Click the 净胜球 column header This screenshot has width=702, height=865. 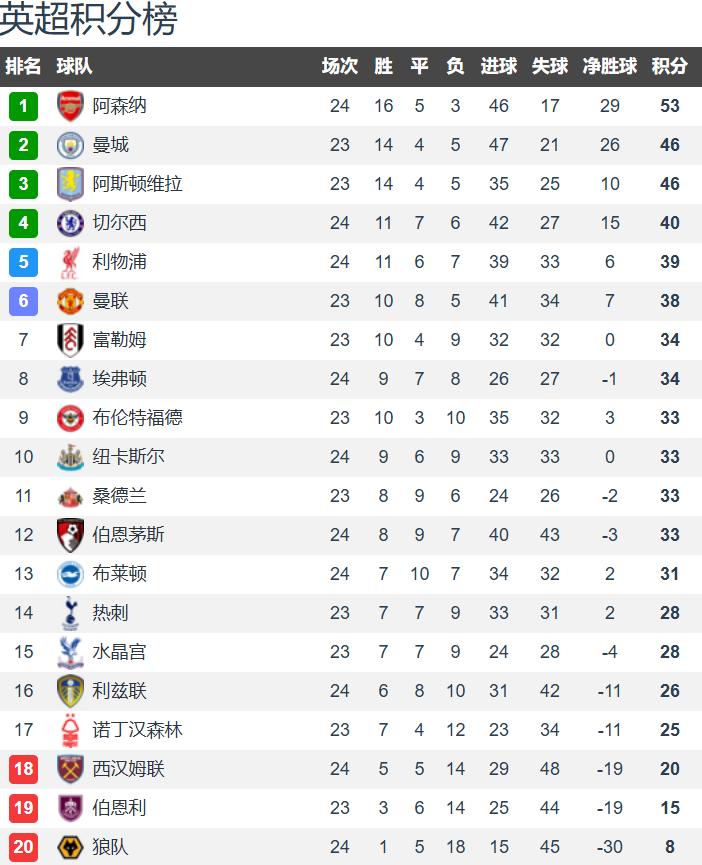[609, 67]
